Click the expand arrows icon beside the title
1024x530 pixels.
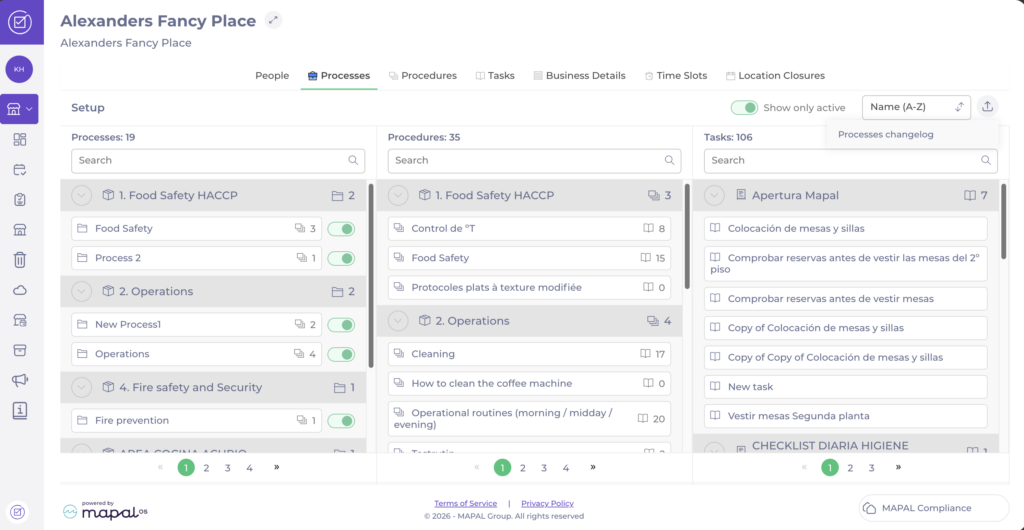(x=273, y=20)
